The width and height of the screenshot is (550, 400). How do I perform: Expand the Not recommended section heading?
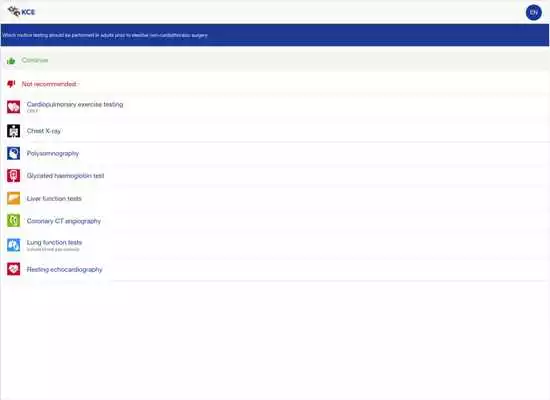pos(49,84)
